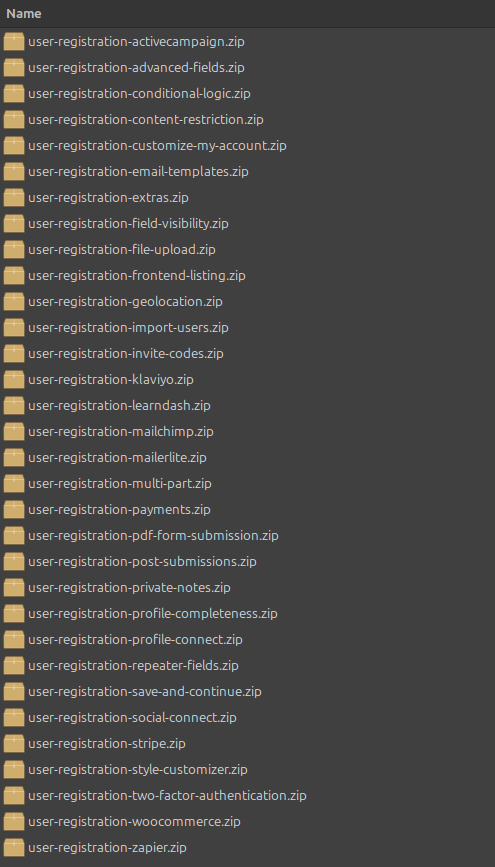Select file name user-registration-multi-part.zip
The image size is (495, 867).
tap(120, 483)
